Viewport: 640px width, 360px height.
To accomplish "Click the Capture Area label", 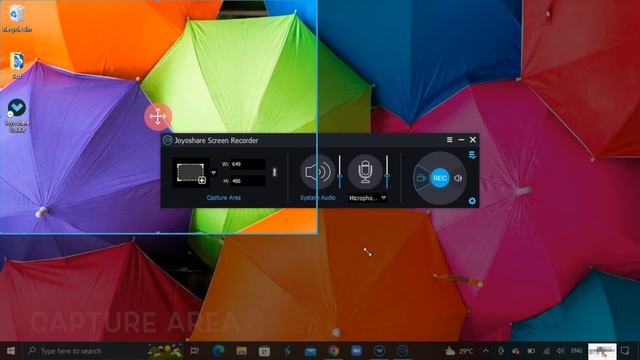I will tap(223, 198).
